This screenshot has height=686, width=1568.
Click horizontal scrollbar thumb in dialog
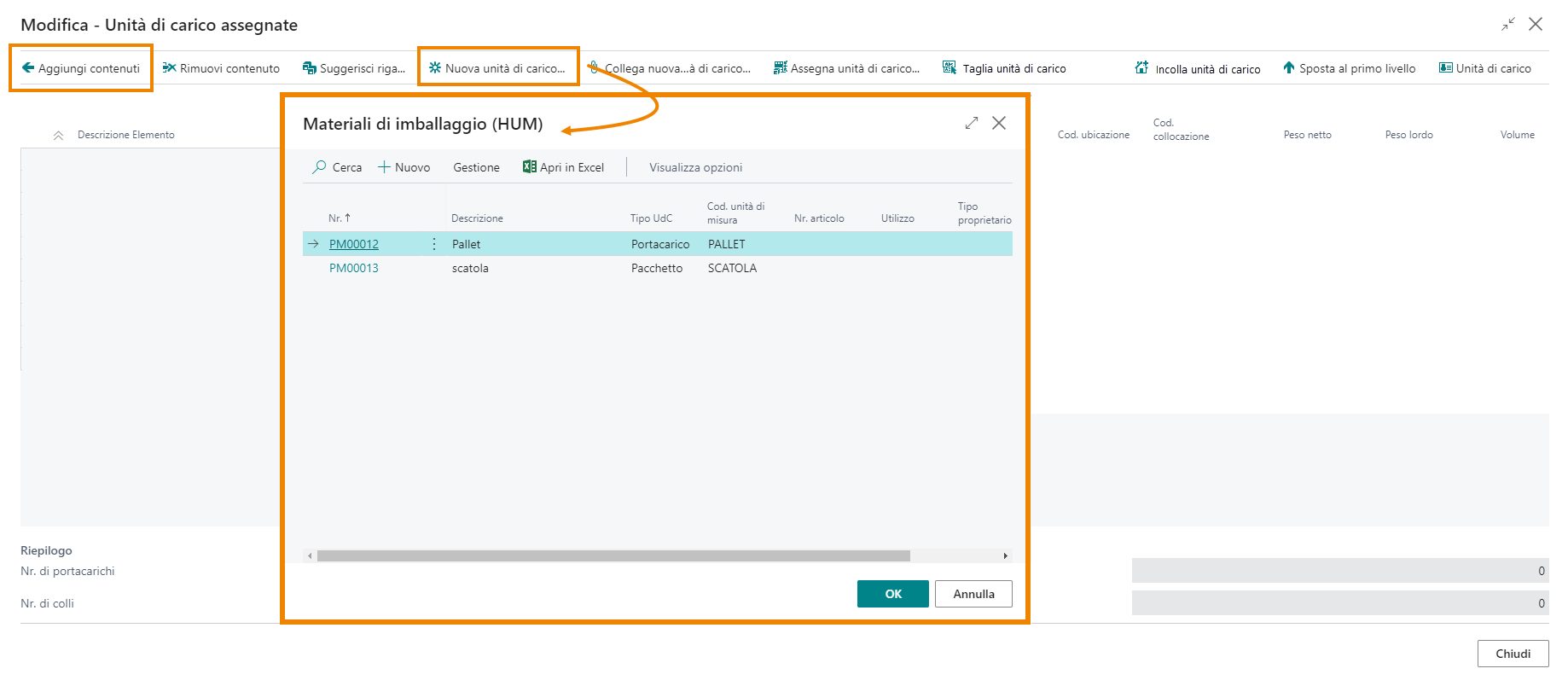tap(613, 555)
